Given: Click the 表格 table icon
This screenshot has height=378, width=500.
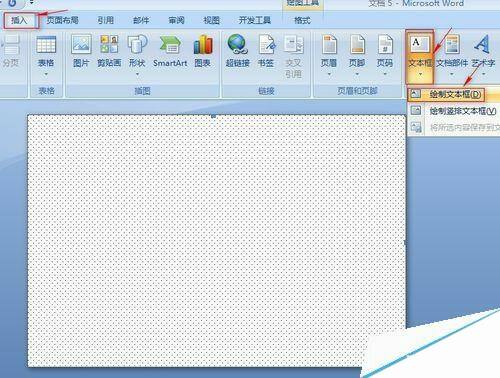Looking at the screenshot, I should [x=46, y=44].
